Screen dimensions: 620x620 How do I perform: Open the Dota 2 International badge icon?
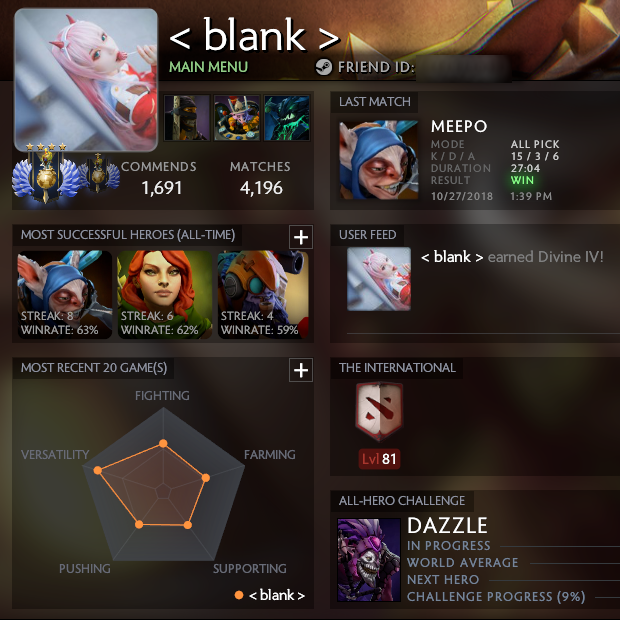[379, 412]
